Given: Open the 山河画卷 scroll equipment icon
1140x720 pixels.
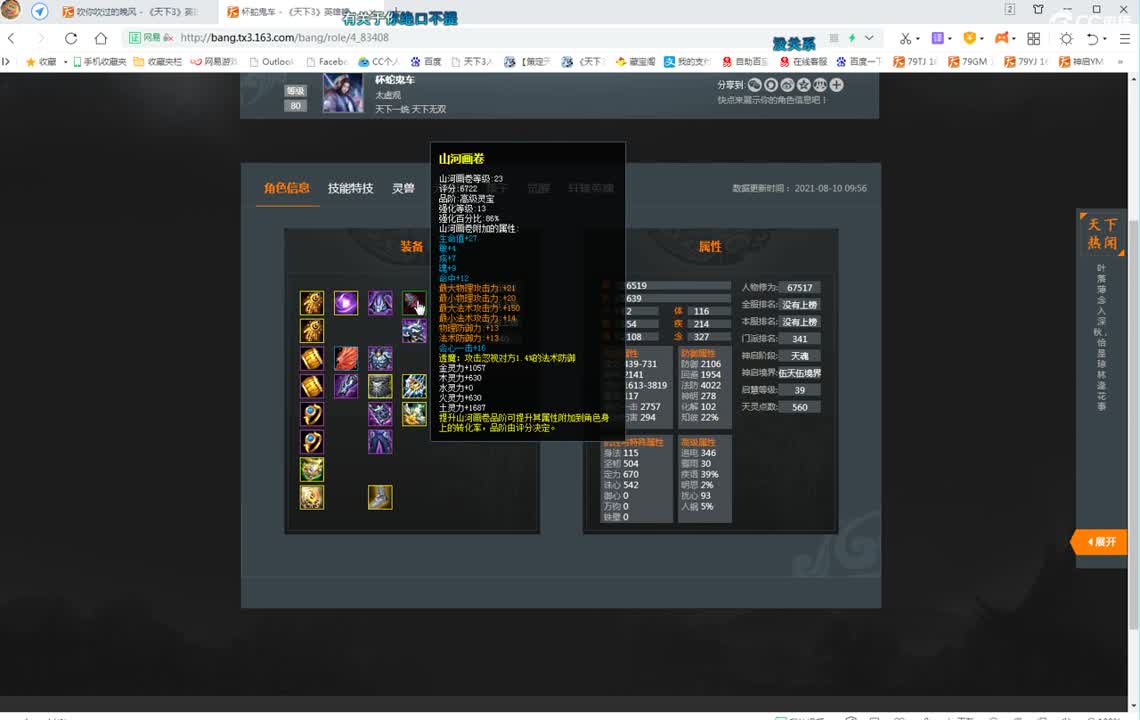Looking at the screenshot, I should pos(414,303).
